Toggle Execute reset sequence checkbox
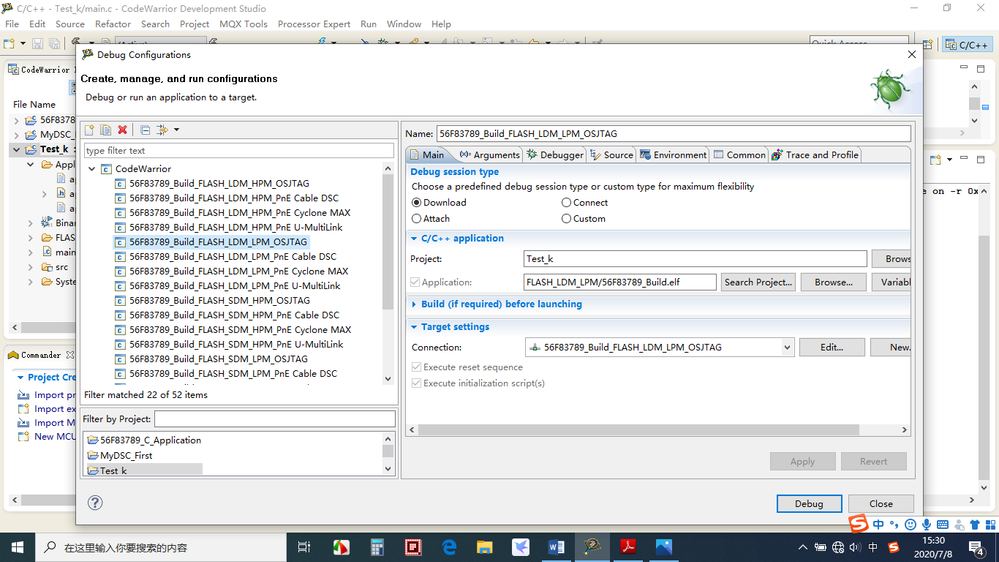The height and width of the screenshot is (562, 999). point(416,367)
